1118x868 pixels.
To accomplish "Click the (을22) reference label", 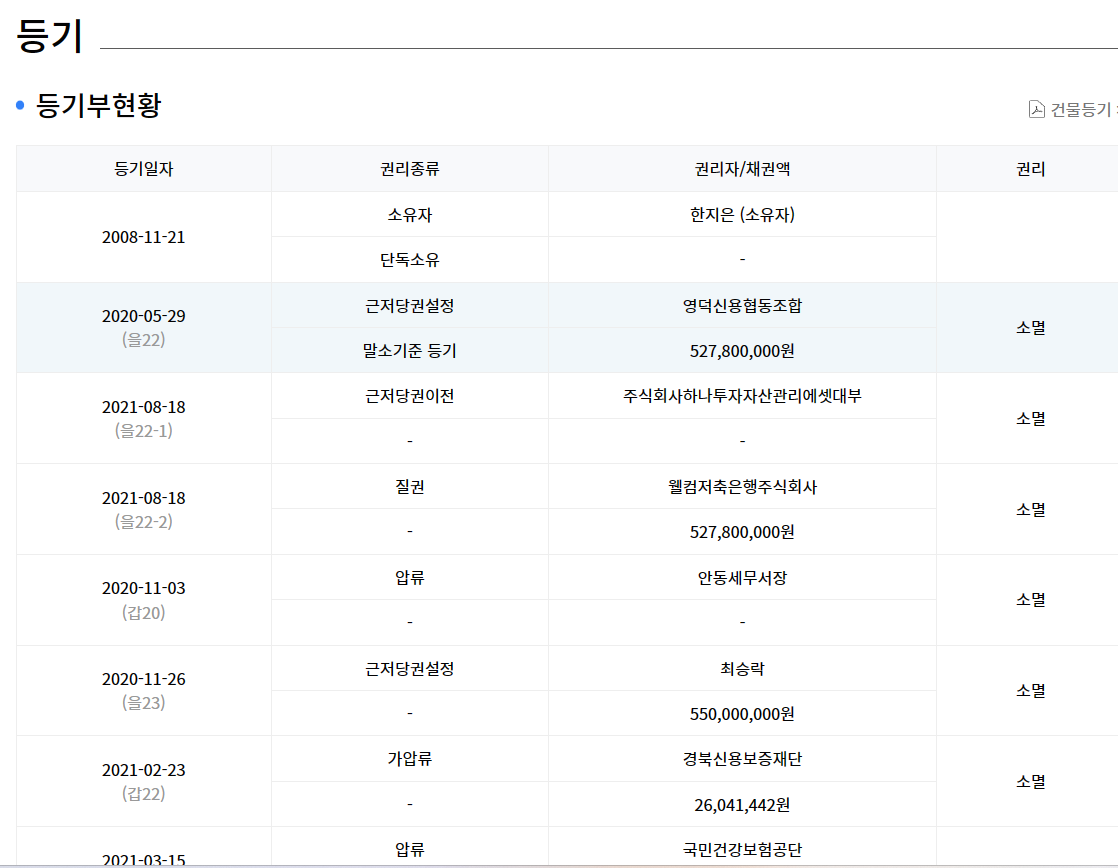I will [x=143, y=339].
